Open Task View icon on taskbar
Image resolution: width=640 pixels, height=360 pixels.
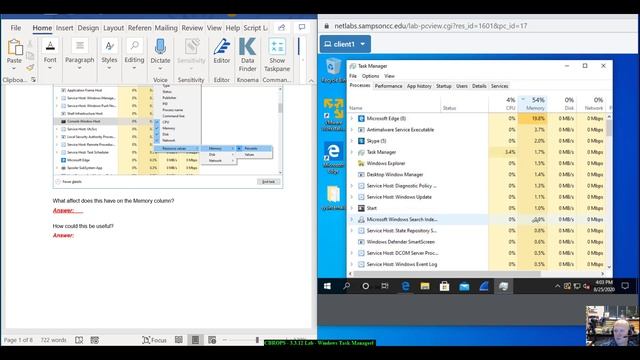tap(385, 286)
